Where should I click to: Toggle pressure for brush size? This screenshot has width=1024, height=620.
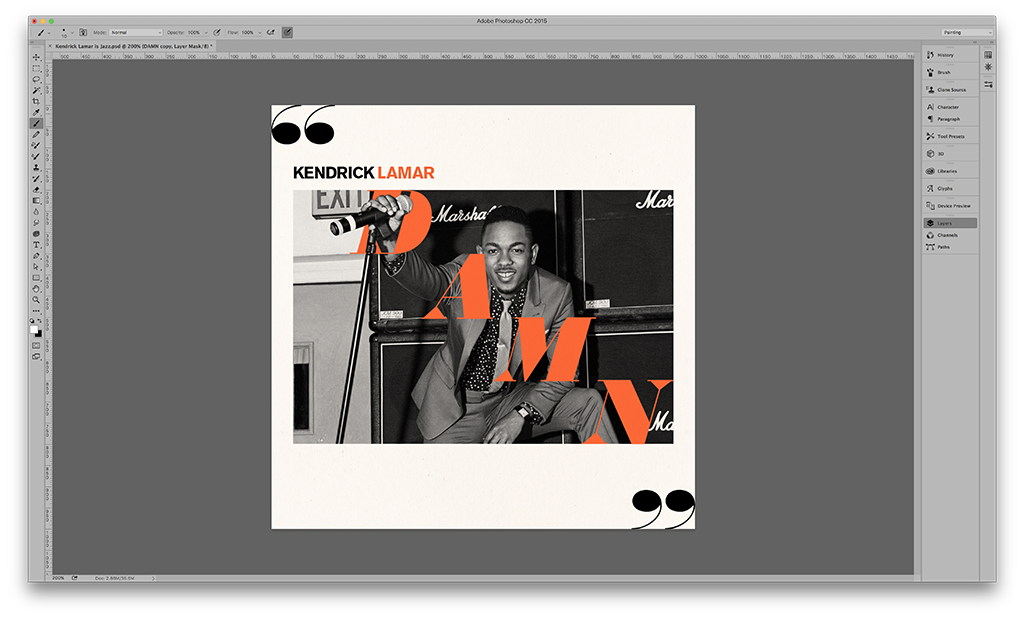(287, 32)
